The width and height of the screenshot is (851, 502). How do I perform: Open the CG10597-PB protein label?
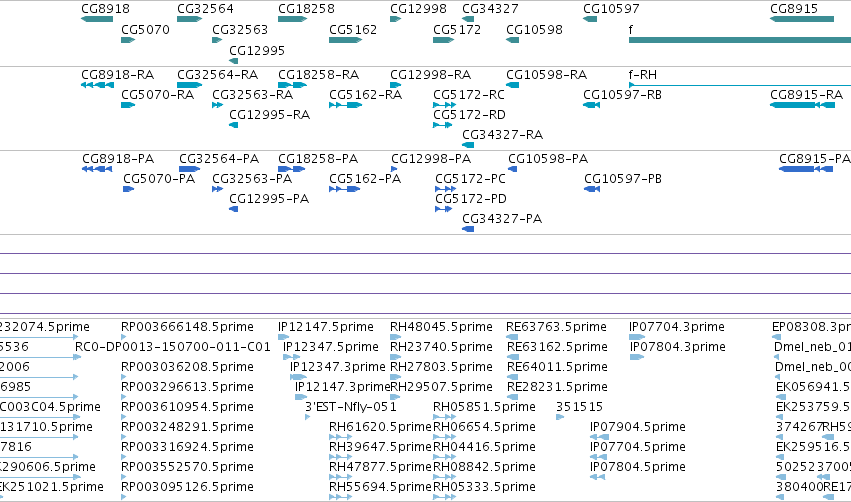click(x=623, y=179)
